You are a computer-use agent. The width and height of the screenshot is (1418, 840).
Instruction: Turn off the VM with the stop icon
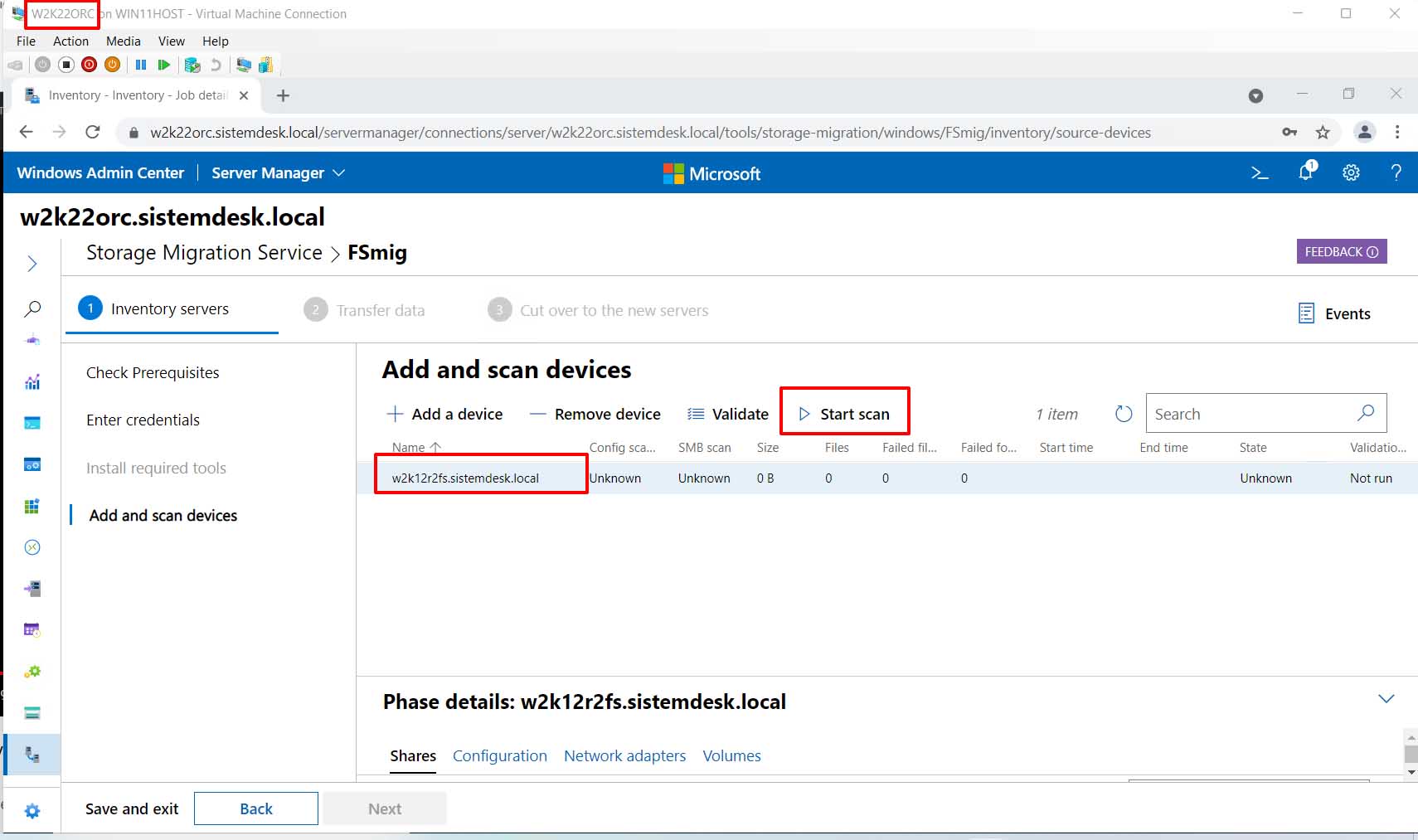click(66, 65)
